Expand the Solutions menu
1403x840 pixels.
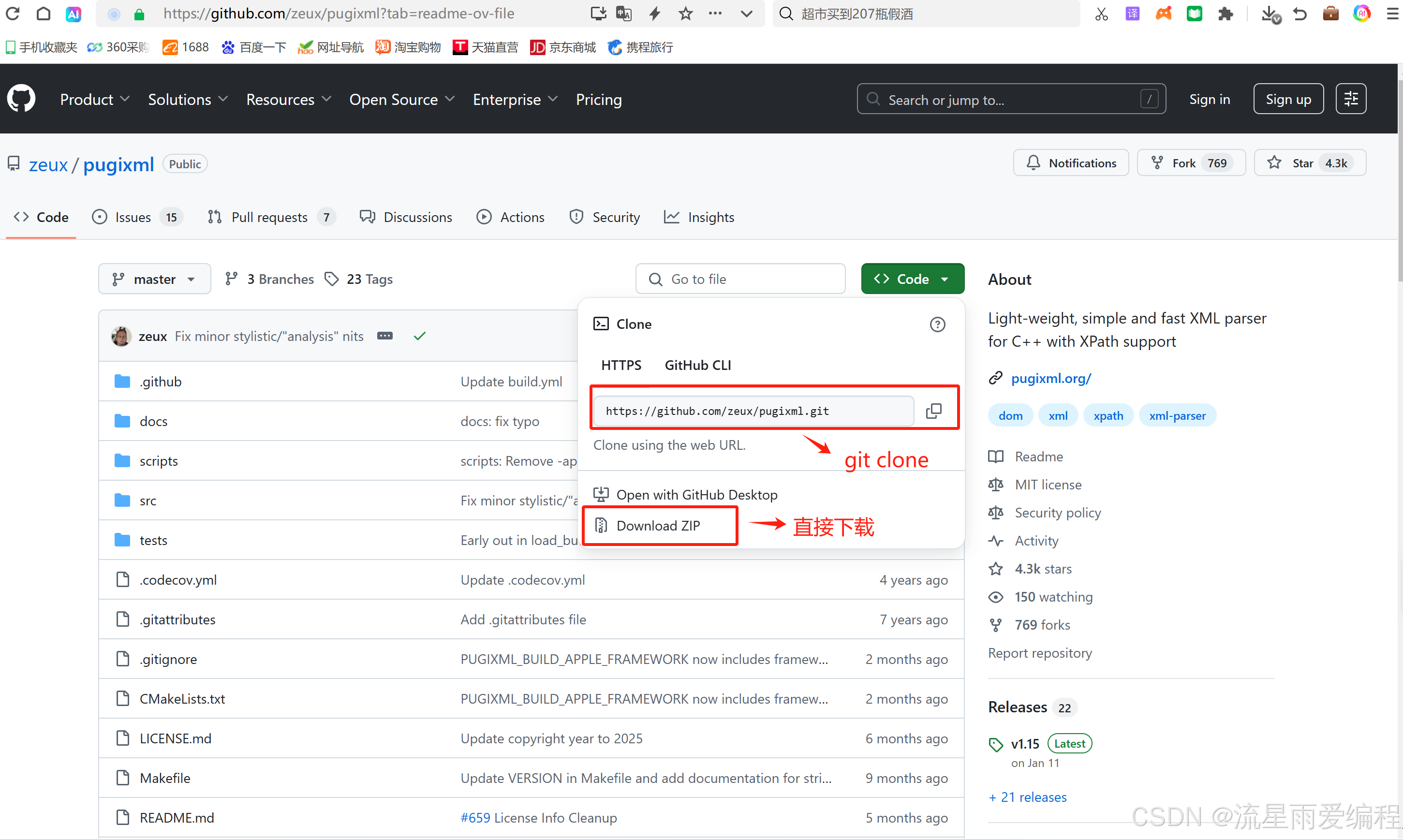coord(188,100)
